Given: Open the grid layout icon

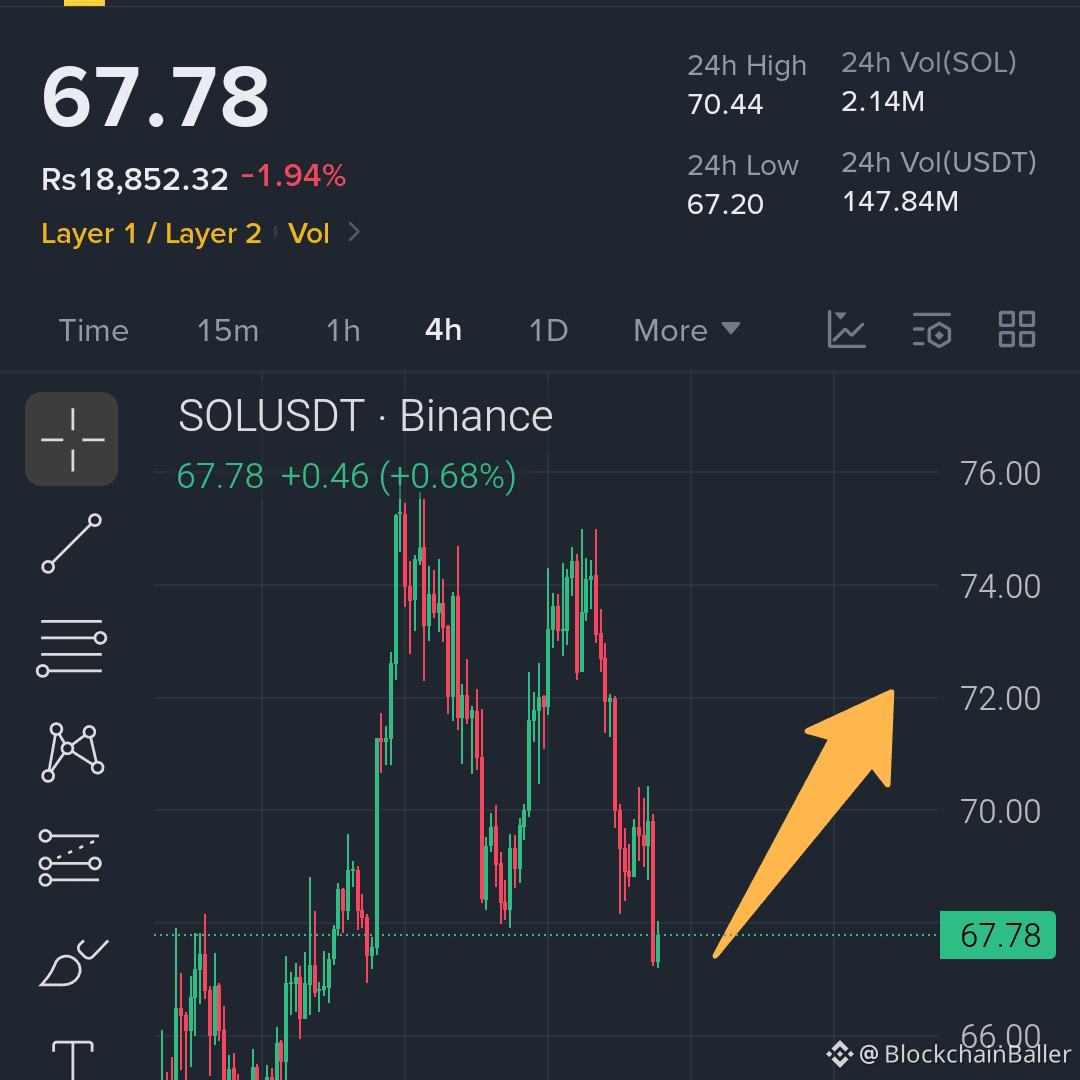Looking at the screenshot, I should click(x=1017, y=329).
